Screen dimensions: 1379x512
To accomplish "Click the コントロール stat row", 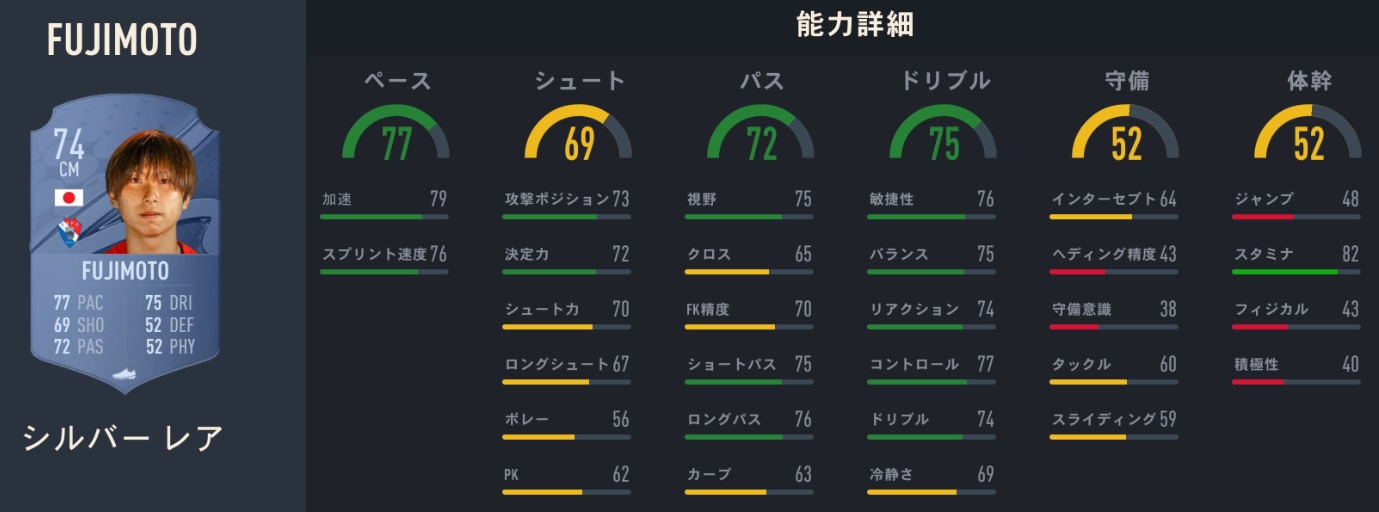I will click(931, 365).
